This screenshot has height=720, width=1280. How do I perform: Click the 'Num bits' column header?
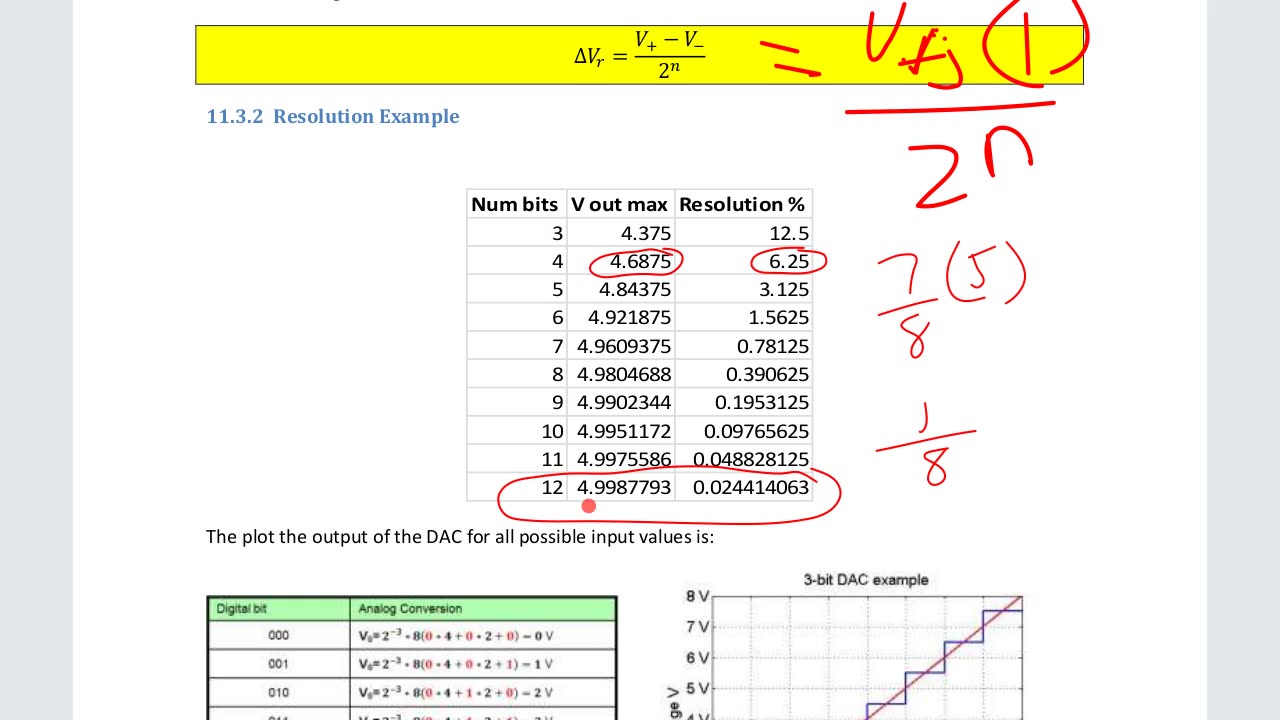click(x=515, y=204)
